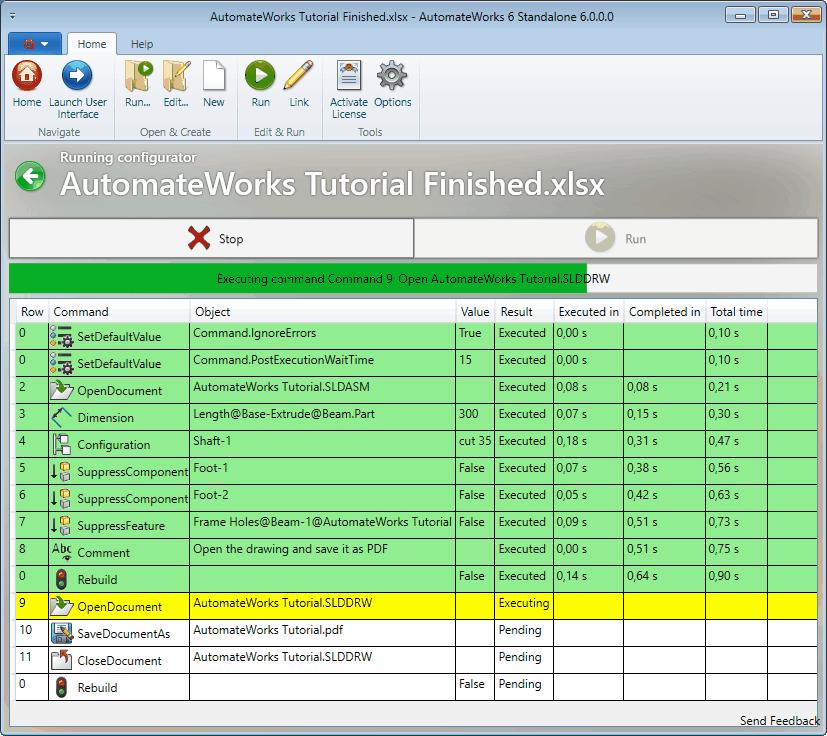Image resolution: width=827 pixels, height=736 pixels.
Task: Select the Pending result for SaveDocumentAs
Action: pyautogui.click(x=524, y=633)
